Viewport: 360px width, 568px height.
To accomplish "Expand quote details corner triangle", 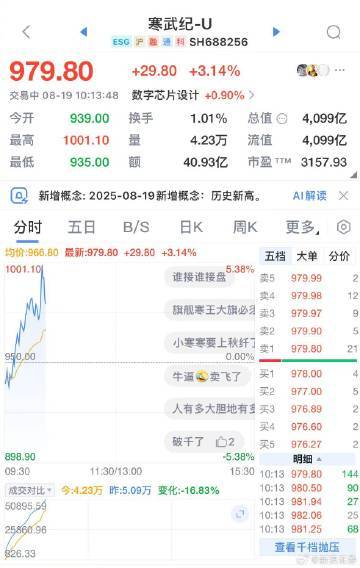I will coord(353,175).
